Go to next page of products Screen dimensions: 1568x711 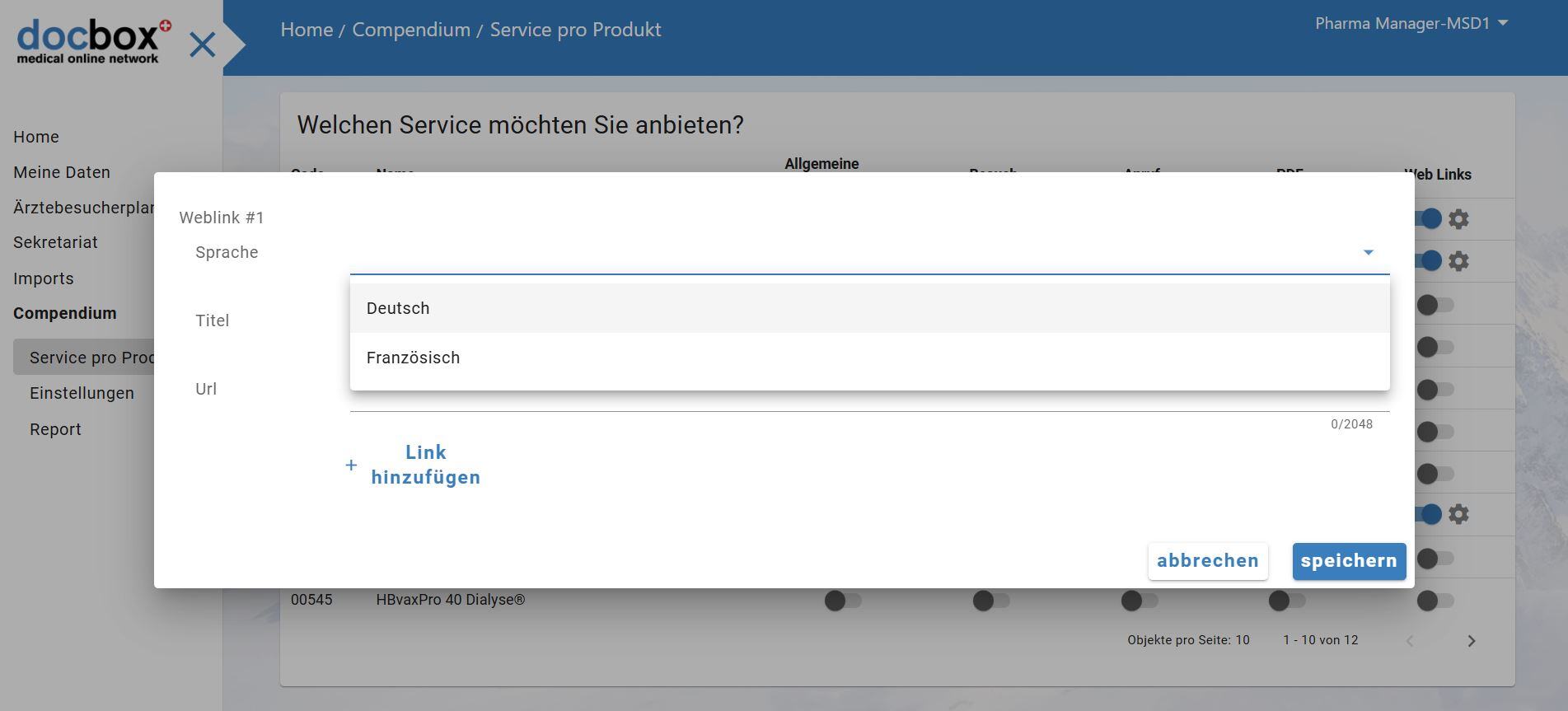click(x=1472, y=641)
